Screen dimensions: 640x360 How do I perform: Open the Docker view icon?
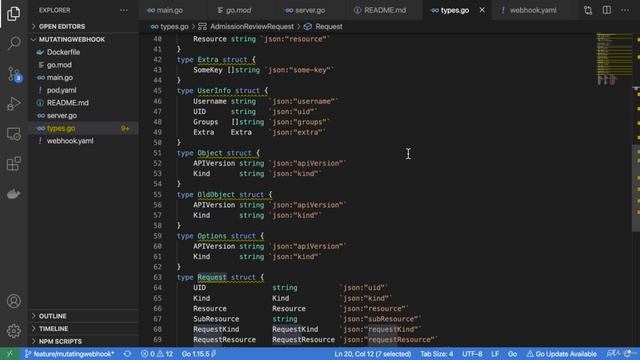point(13,193)
